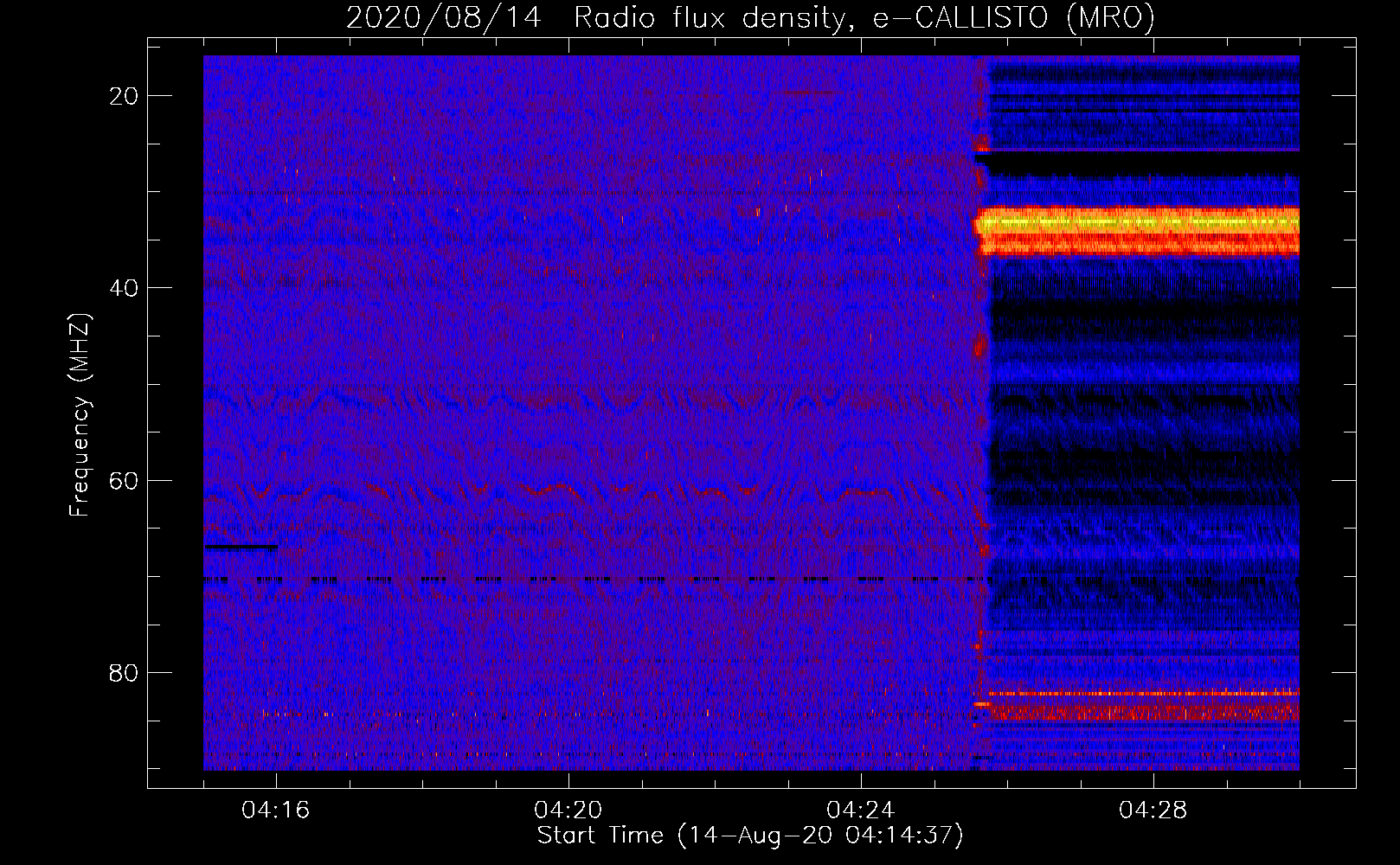Click the bright yellow emission band near 35 MHz

1138,231
